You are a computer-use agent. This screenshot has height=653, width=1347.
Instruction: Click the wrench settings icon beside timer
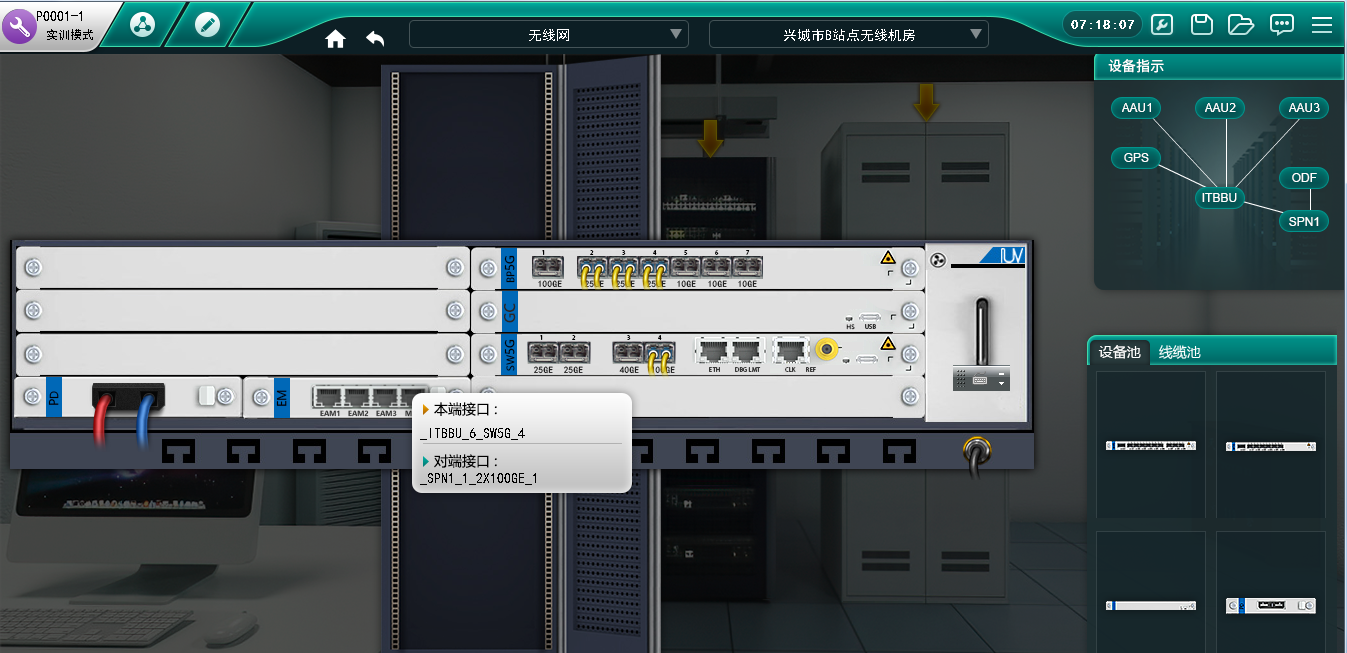point(1162,25)
